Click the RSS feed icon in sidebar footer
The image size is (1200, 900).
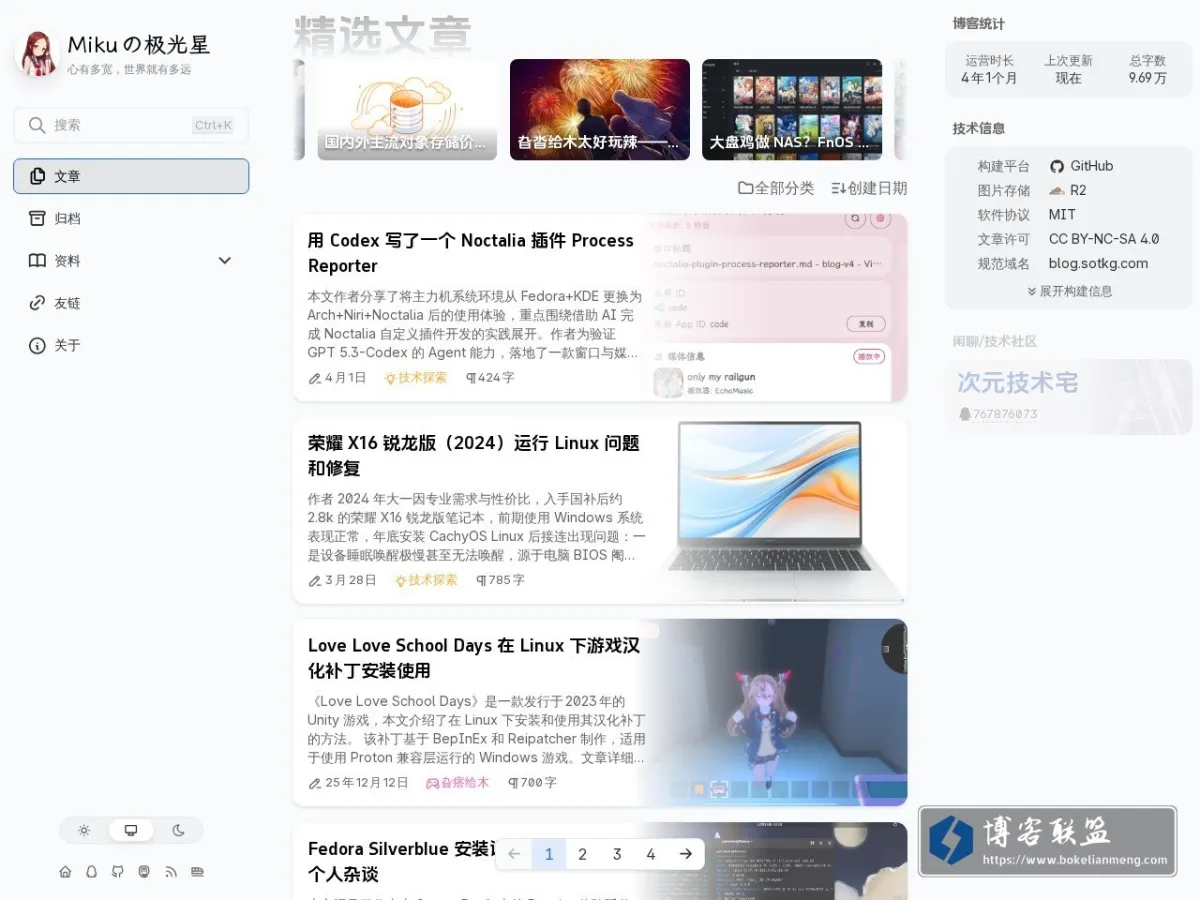pos(171,872)
